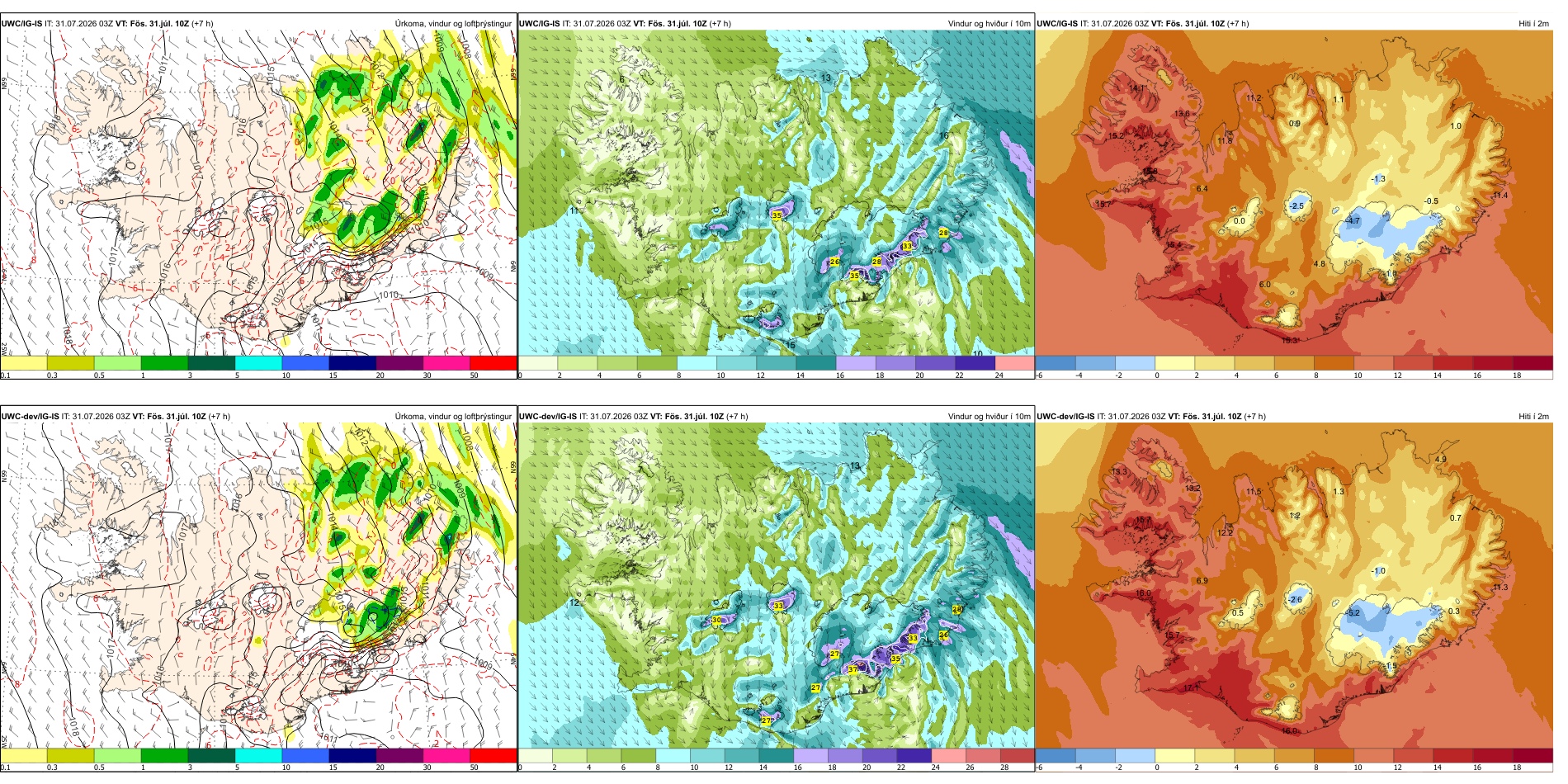Open the UWC-dev 2m temperature map panel
Screen dimensions: 1568x784
(1294, 586)
